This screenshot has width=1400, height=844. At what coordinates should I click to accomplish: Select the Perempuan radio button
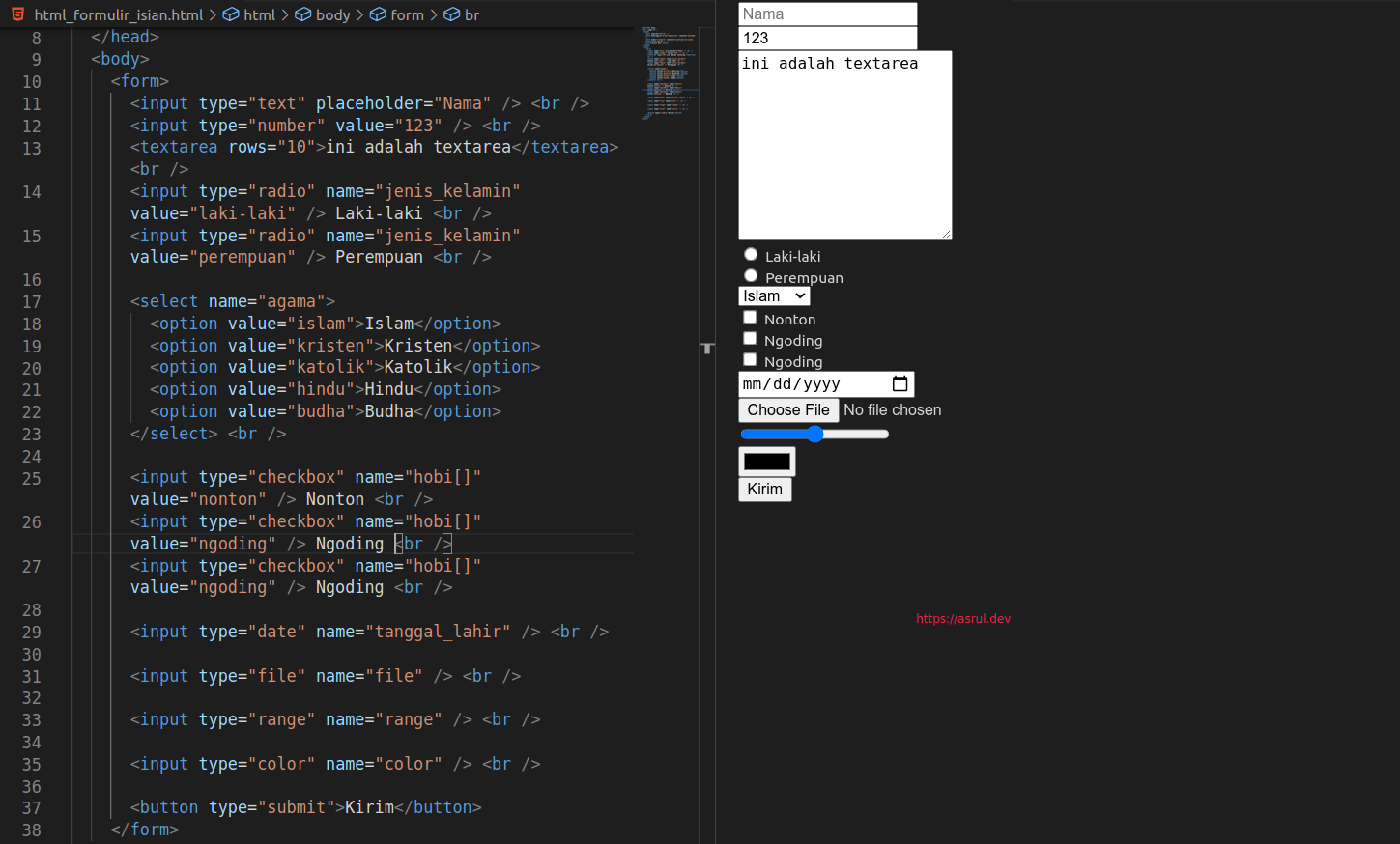751,276
